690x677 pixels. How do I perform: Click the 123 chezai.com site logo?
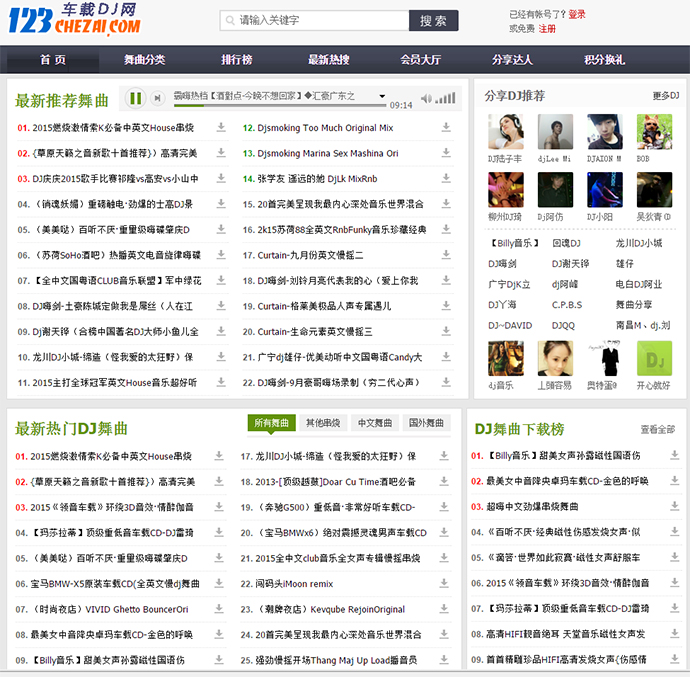pos(75,19)
